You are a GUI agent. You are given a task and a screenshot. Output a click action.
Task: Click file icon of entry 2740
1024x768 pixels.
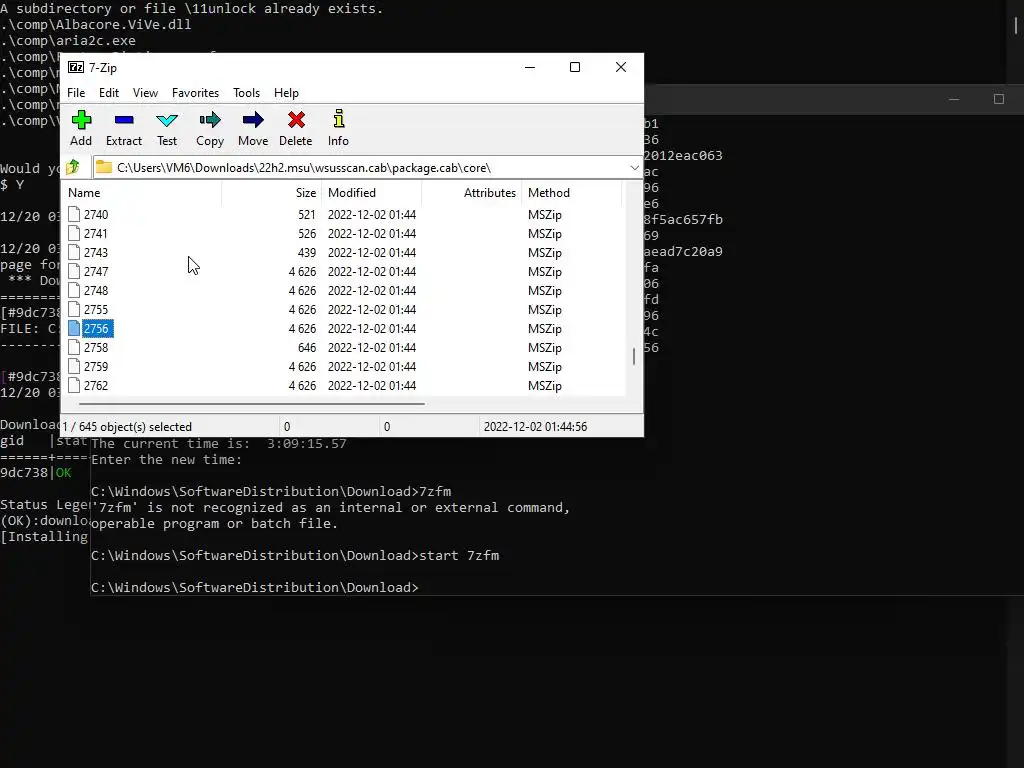(x=74, y=214)
